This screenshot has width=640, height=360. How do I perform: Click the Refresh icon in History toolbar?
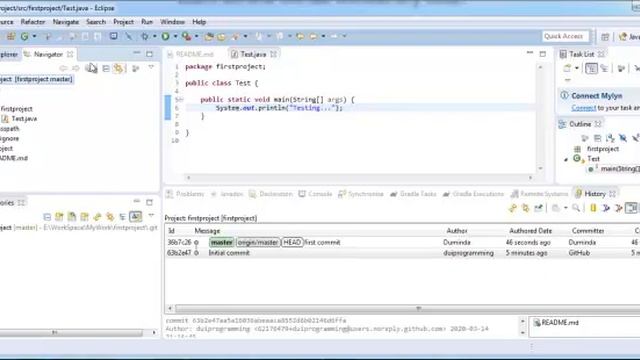coord(513,208)
